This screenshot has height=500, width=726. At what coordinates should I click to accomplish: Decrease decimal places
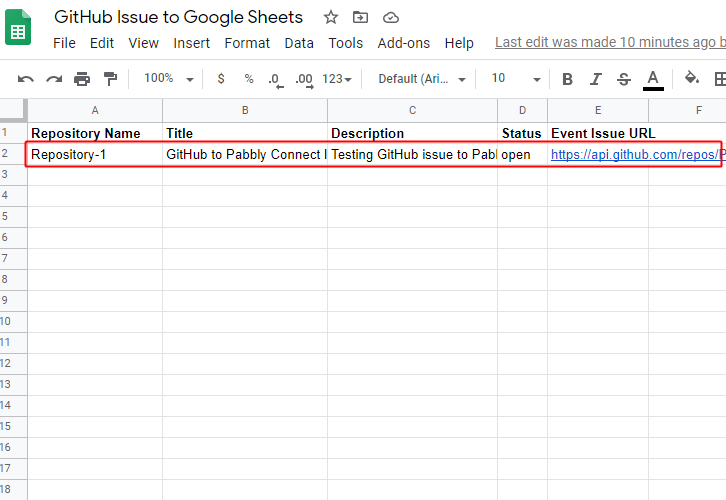[x=276, y=80]
